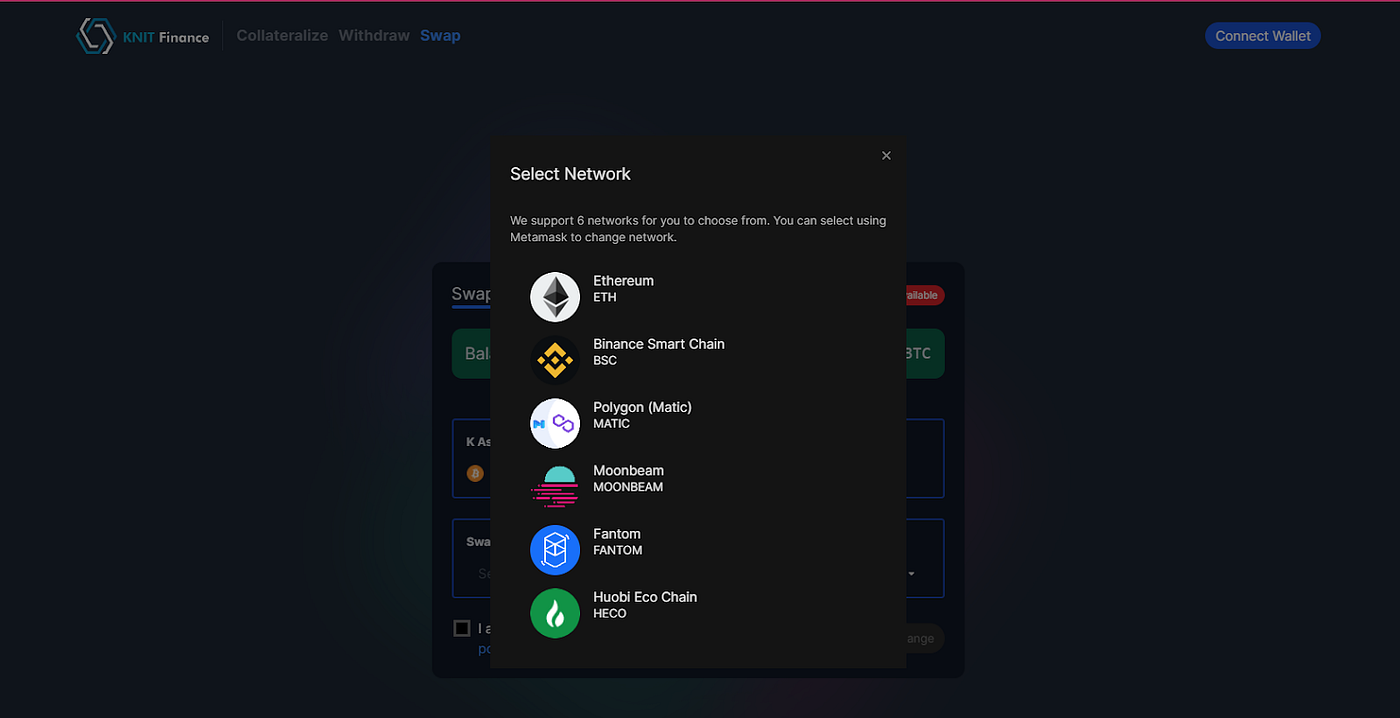The image size is (1400, 718).
Task: Click the orange Bitcoin coin icon
Action: [475, 473]
